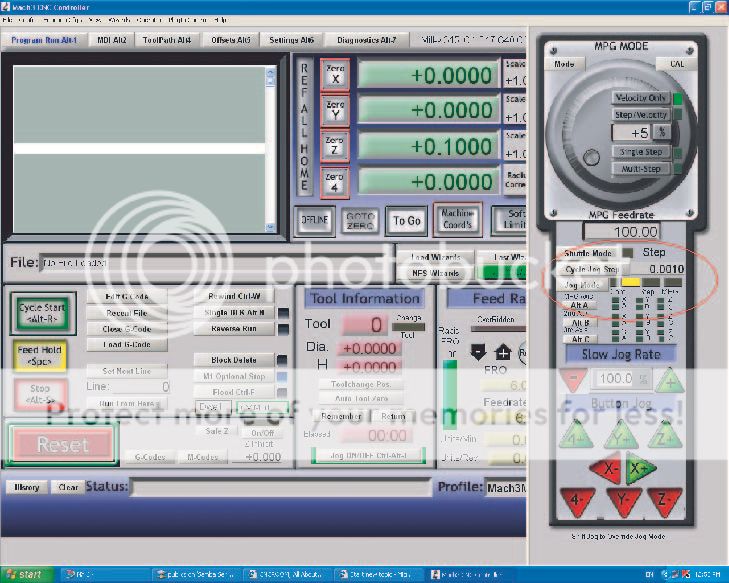Toggle Velocity Only MPG mode
Viewport: 729px width, 583px height.
[641, 98]
